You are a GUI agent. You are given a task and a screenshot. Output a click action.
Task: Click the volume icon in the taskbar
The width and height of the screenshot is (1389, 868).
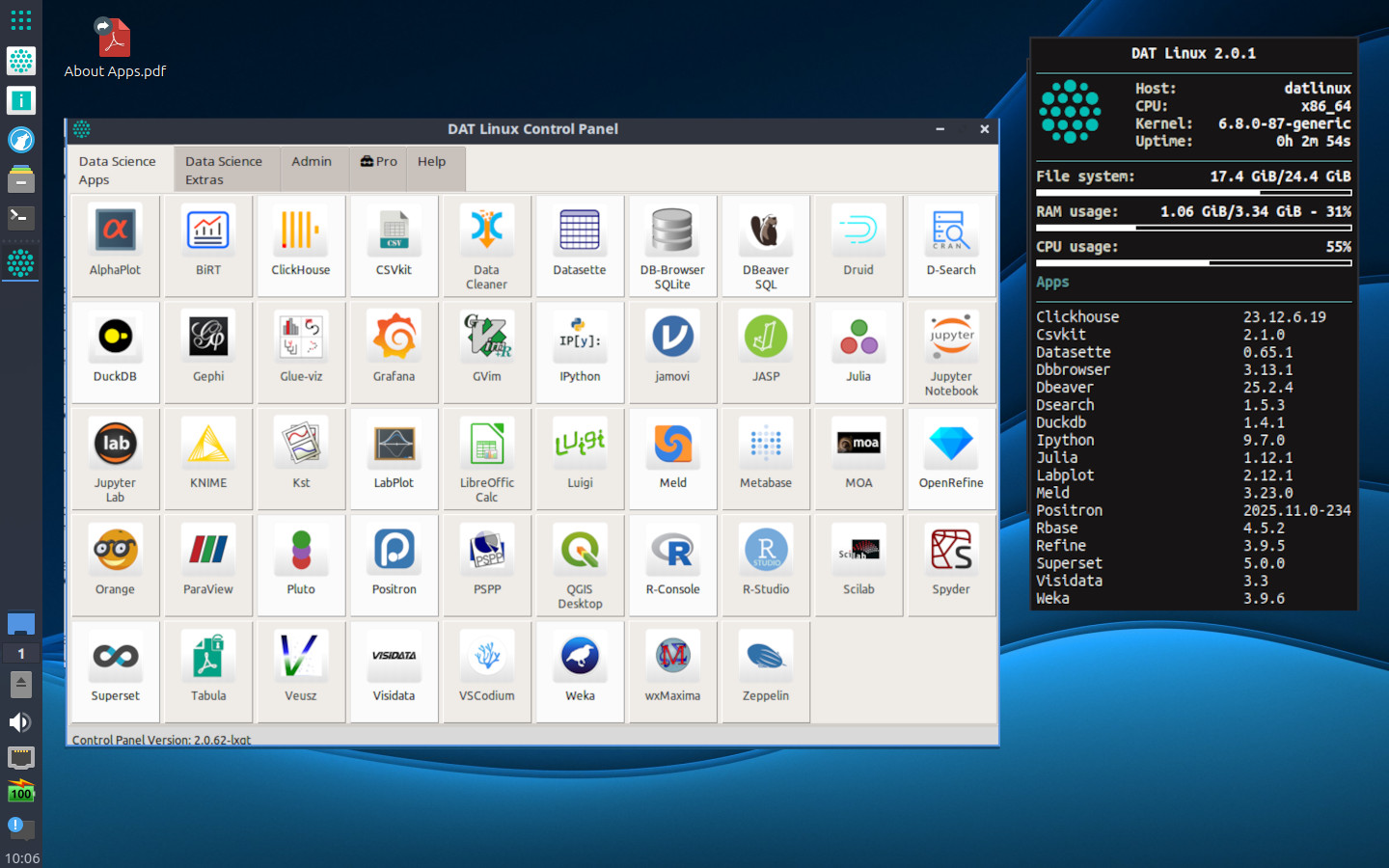tap(20, 721)
